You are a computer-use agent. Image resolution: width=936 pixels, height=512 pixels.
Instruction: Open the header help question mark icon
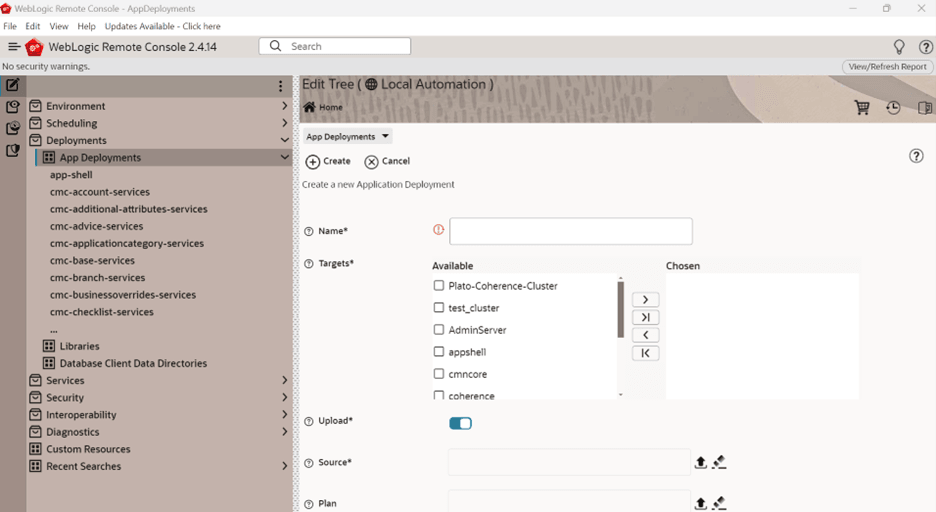click(x=925, y=47)
